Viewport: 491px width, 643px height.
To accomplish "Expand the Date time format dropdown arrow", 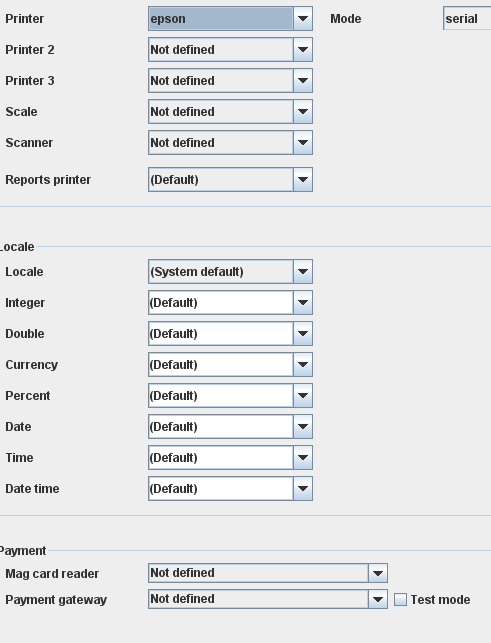I will (303, 489).
